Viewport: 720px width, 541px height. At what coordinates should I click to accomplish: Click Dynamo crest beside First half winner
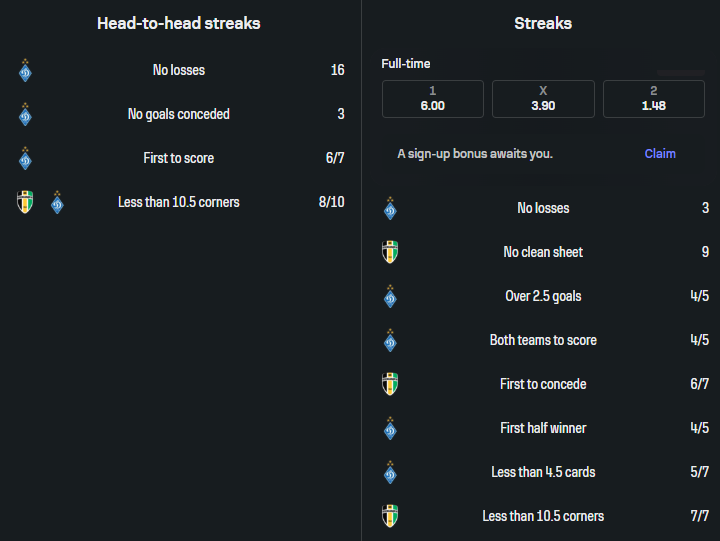click(390, 428)
